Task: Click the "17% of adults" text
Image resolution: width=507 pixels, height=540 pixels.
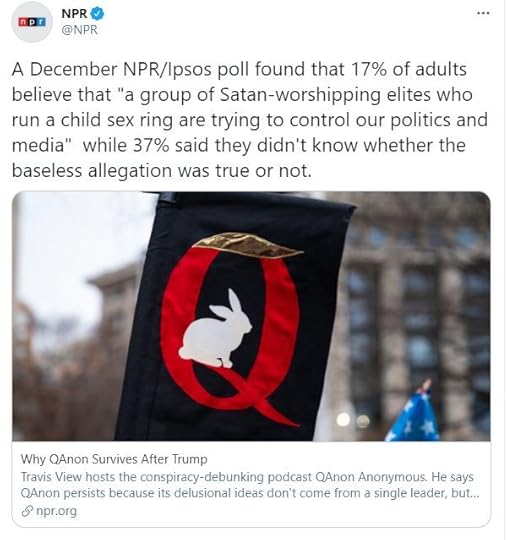Action: (409, 69)
